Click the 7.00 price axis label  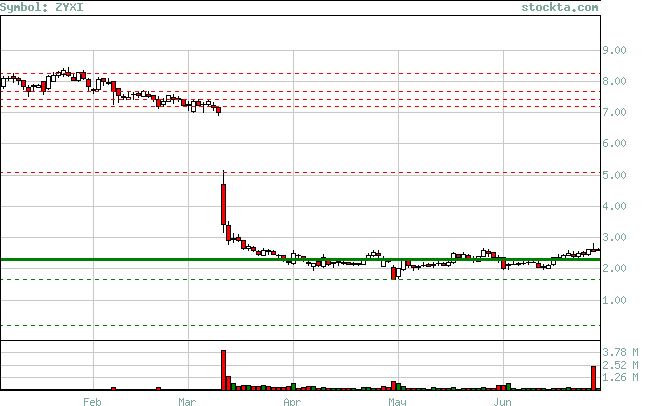pos(614,112)
